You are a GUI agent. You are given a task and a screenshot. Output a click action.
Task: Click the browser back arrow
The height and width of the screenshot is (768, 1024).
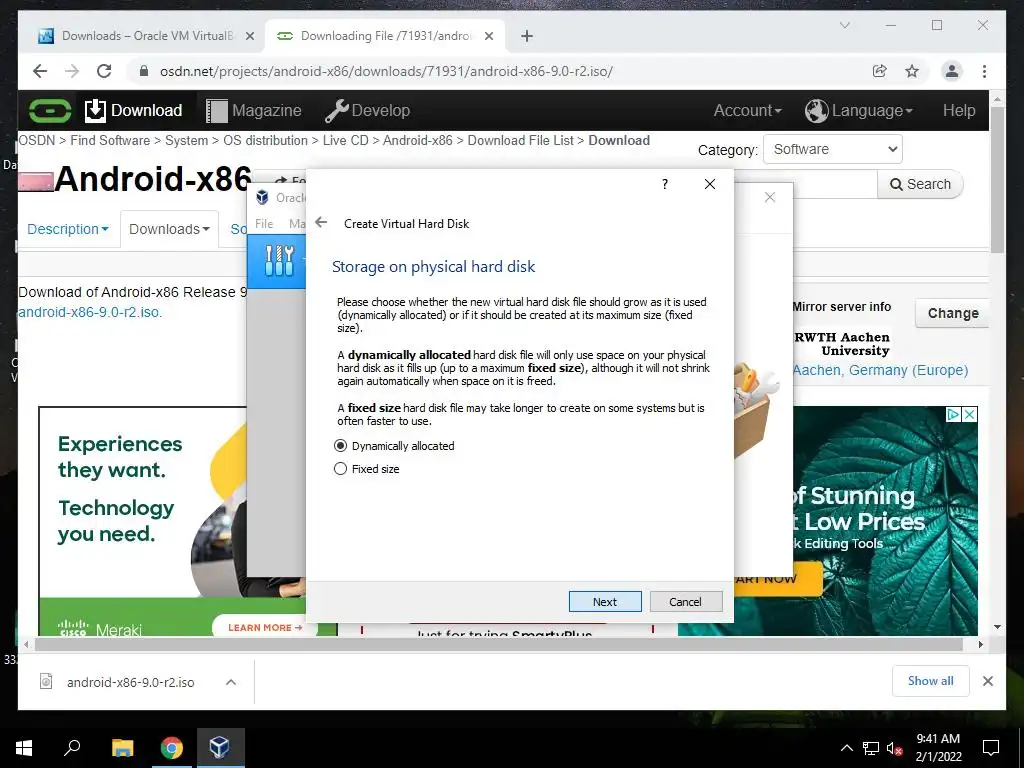[40, 71]
